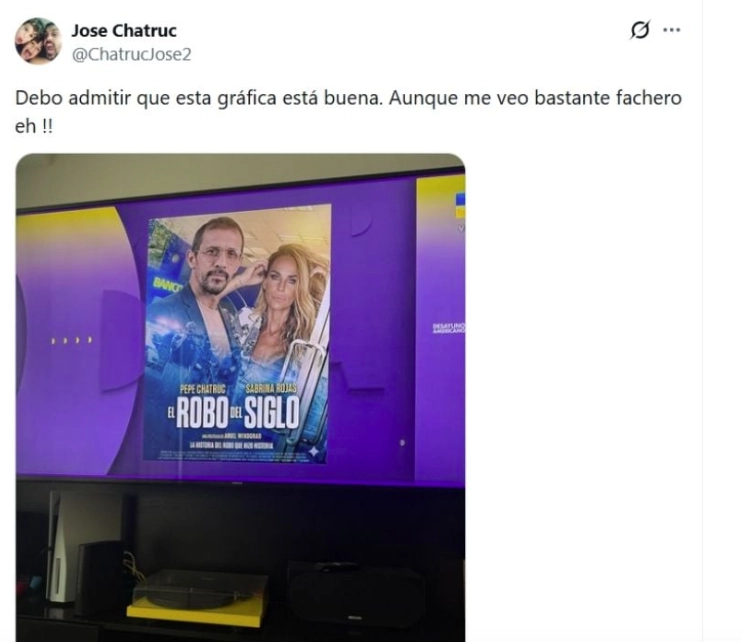This screenshot has height=642, width=741.
Task: Open the three-dot more options menu
Action: pos(672,30)
